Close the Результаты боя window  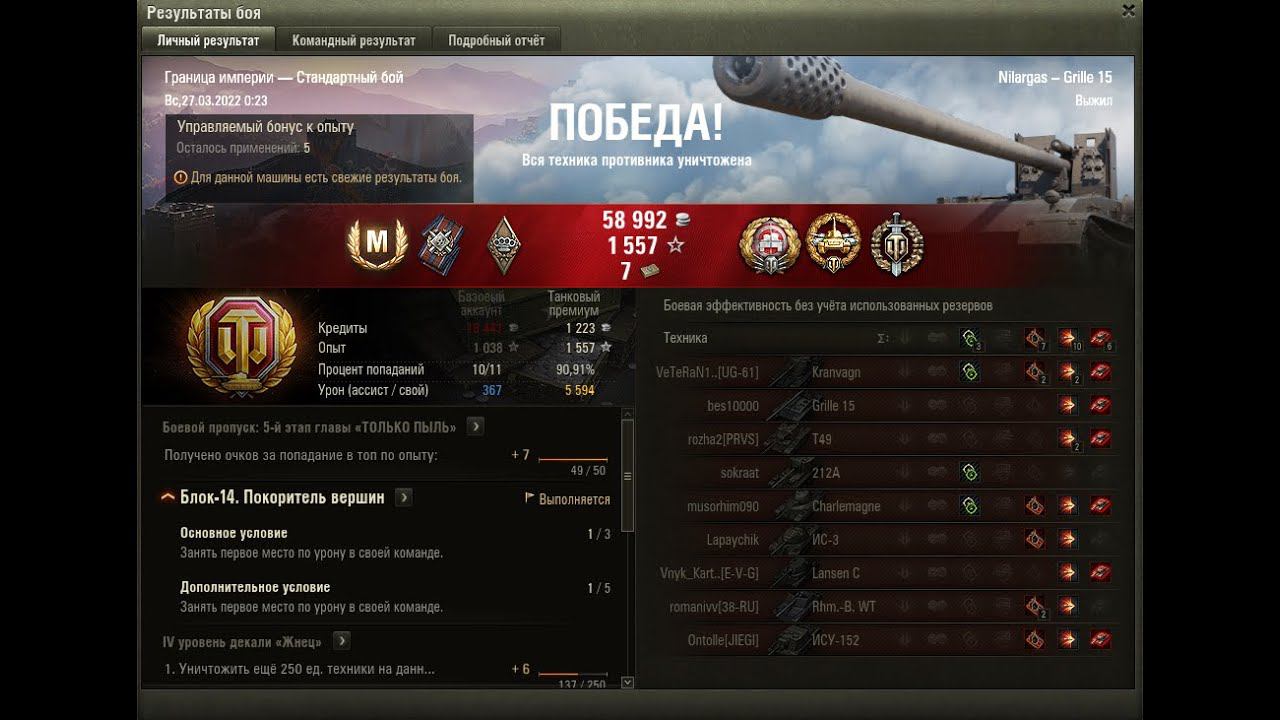click(x=1128, y=12)
